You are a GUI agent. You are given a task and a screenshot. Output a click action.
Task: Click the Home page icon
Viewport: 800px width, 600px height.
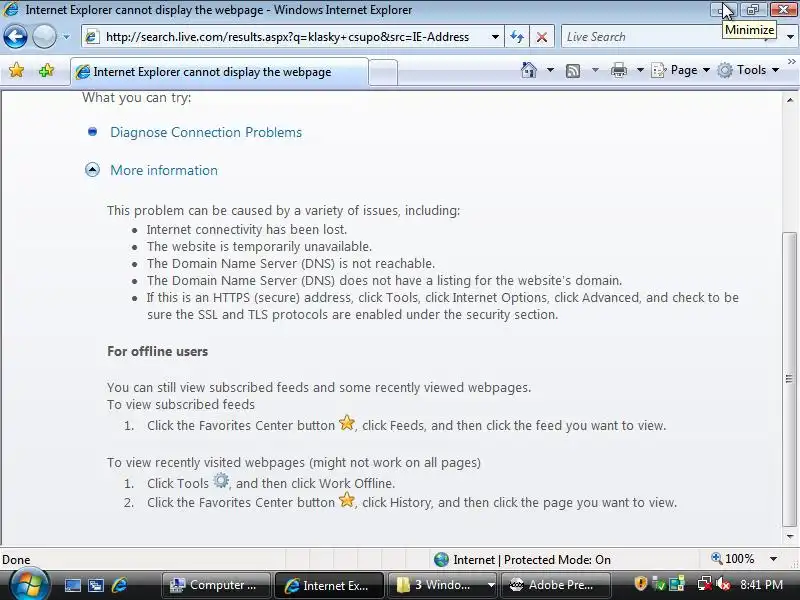529,70
